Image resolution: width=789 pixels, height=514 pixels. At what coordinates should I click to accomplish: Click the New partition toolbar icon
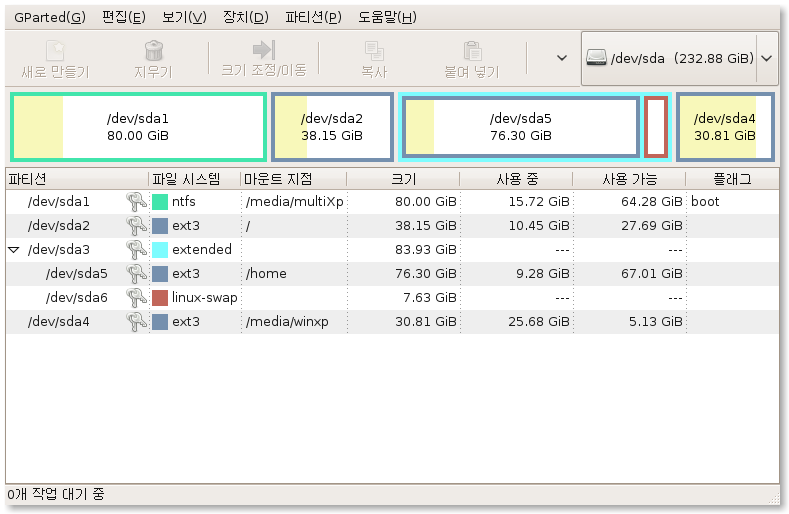point(55,51)
